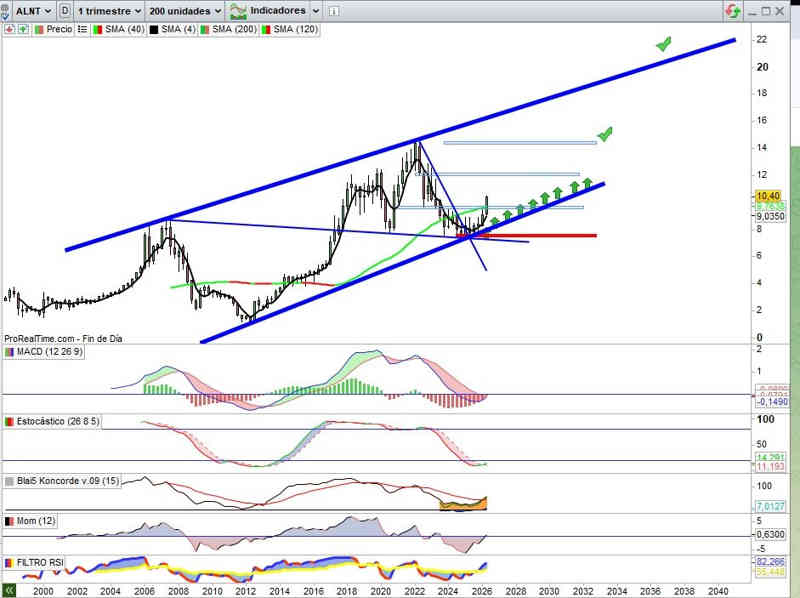This screenshot has height=598, width=800.
Task: Toggle the D daily view button
Action: pos(65,11)
